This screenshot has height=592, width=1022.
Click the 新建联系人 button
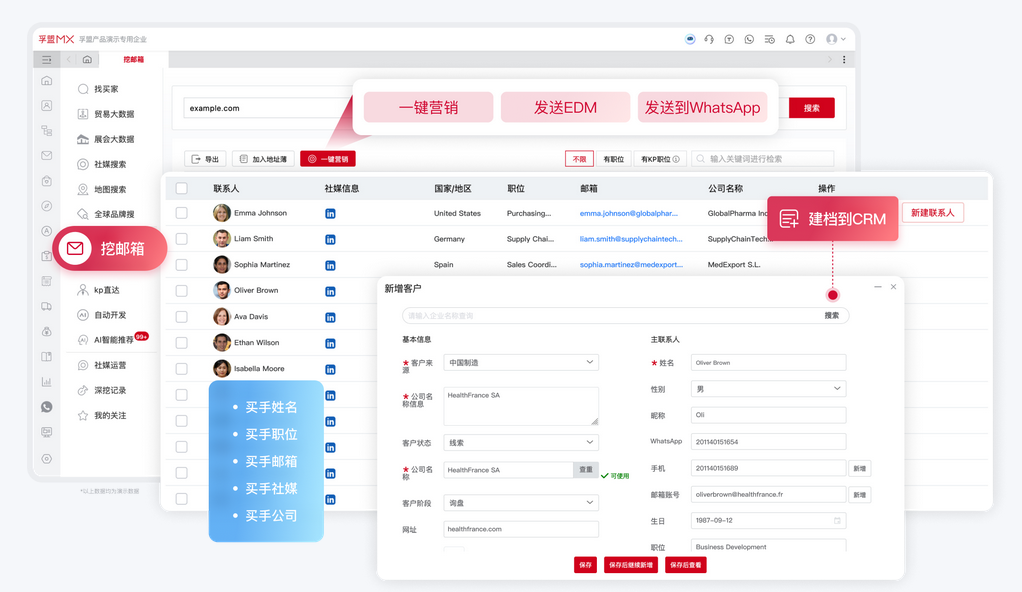coord(932,212)
